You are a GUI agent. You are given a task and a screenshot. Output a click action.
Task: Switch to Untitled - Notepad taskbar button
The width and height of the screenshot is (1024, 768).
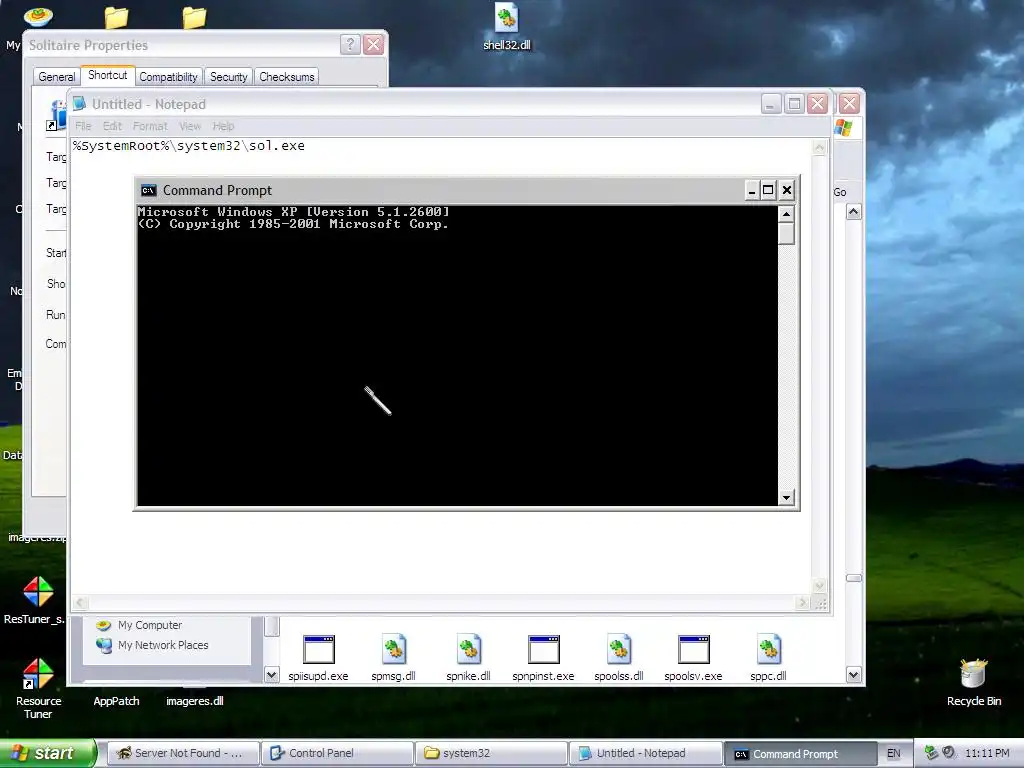pyautogui.click(x=645, y=753)
